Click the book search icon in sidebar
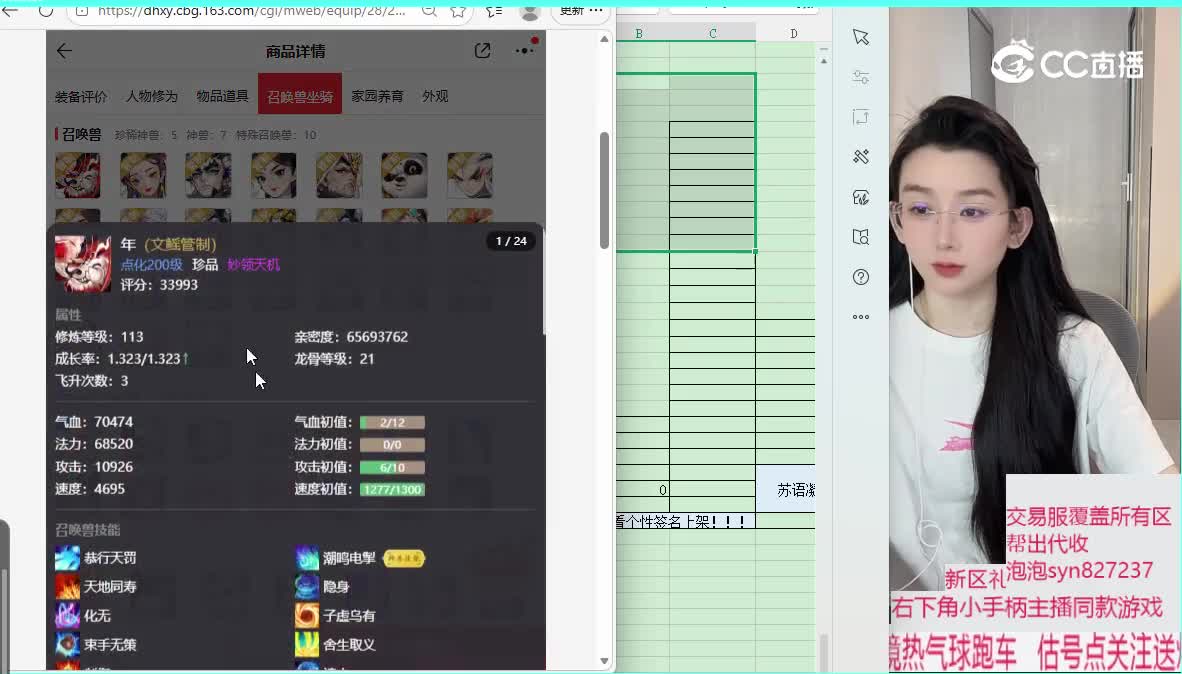 861,237
